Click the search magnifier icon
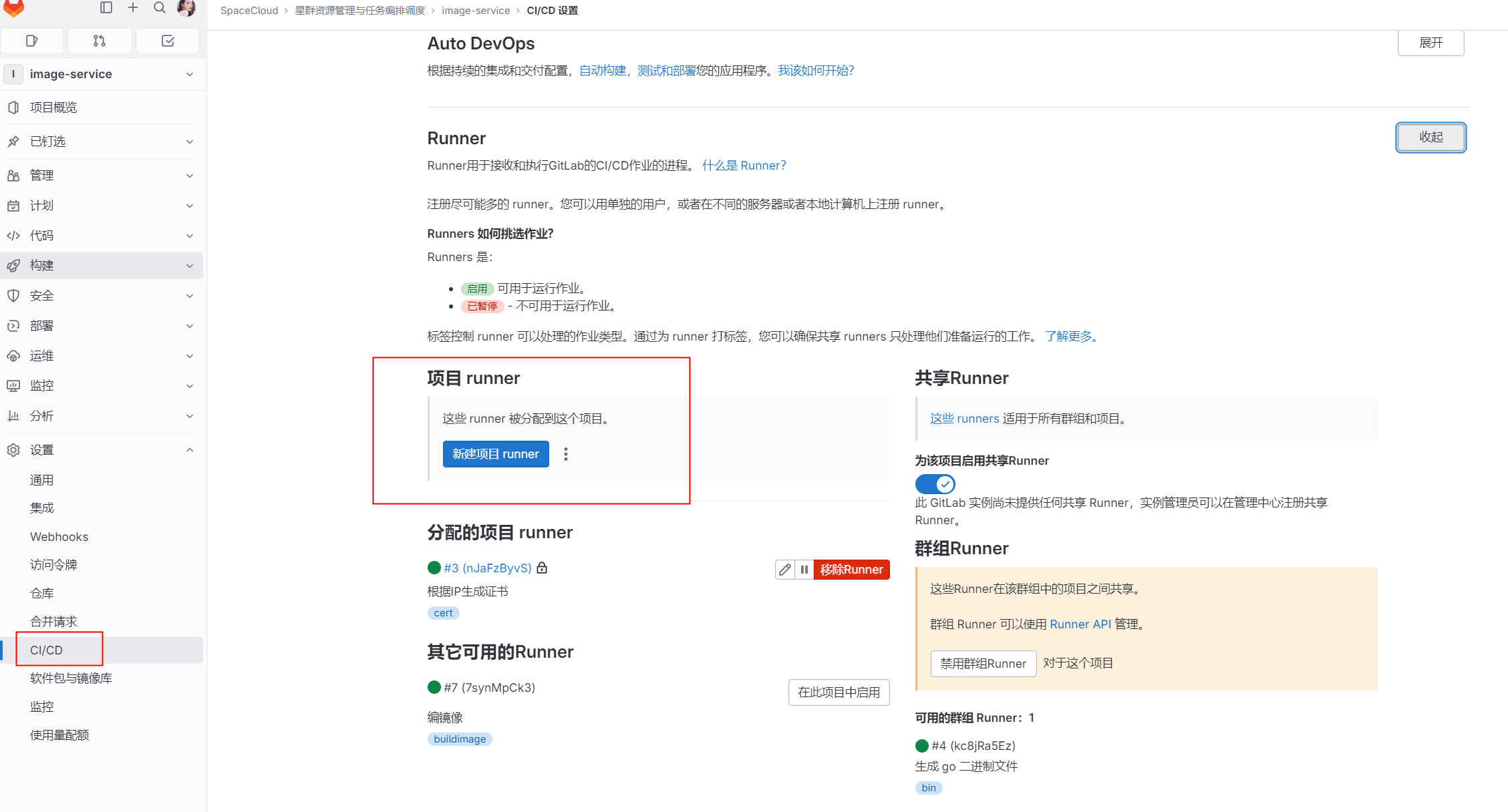Image resolution: width=1508 pixels, height=812 pixels. click(x=159, y=8)
